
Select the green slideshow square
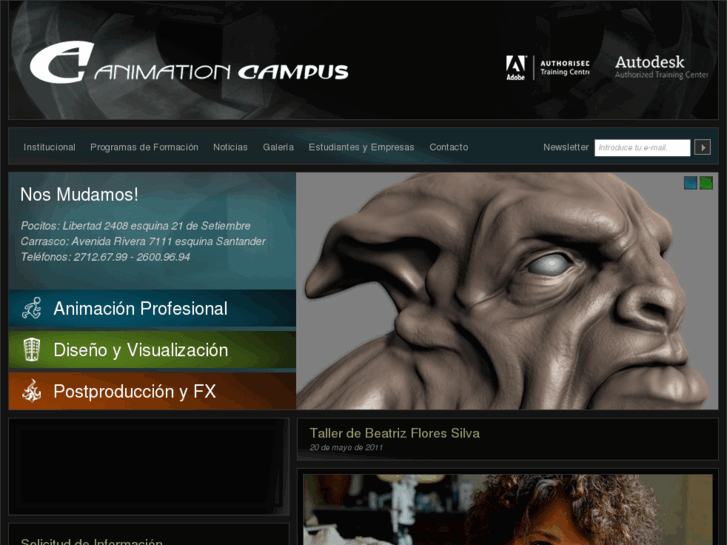tap(706, 183)
